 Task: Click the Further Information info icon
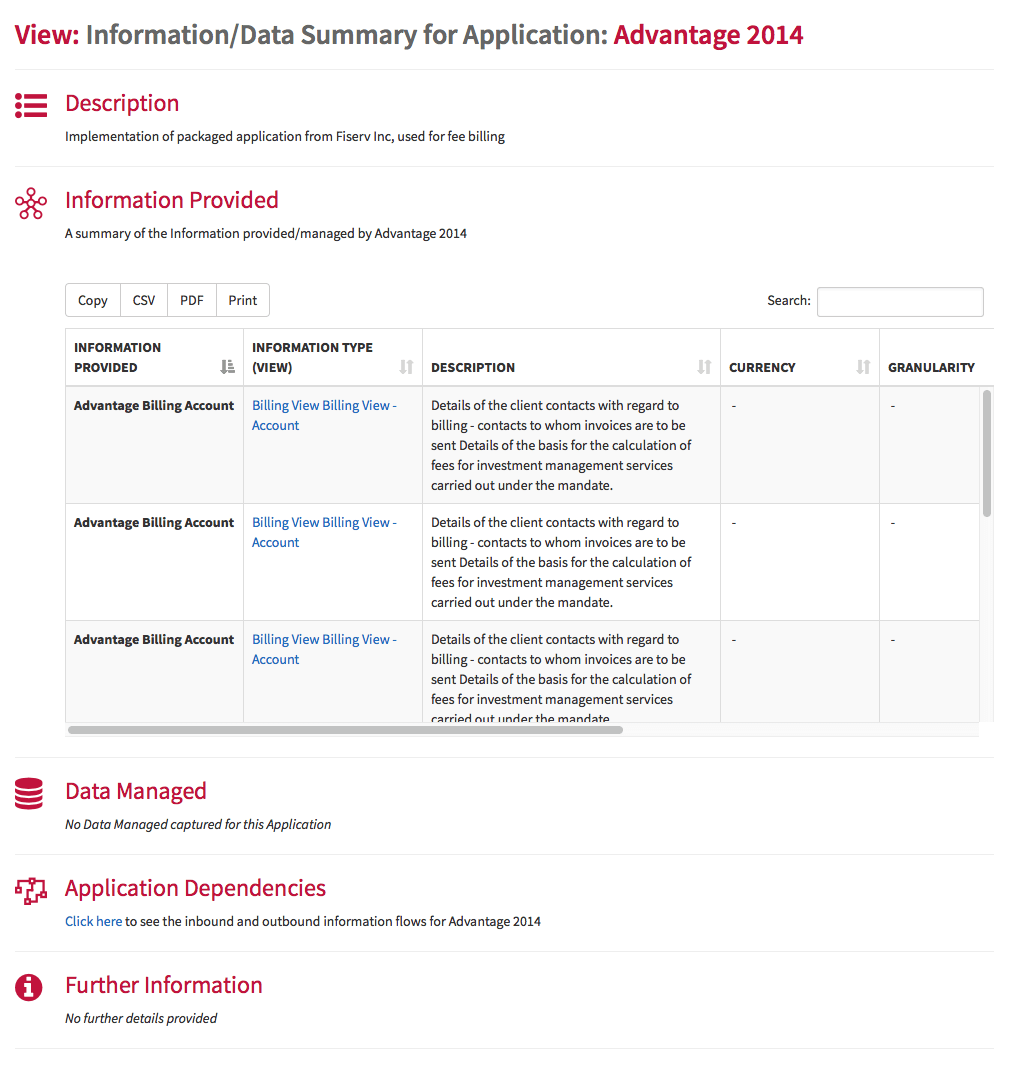[29, 987]
